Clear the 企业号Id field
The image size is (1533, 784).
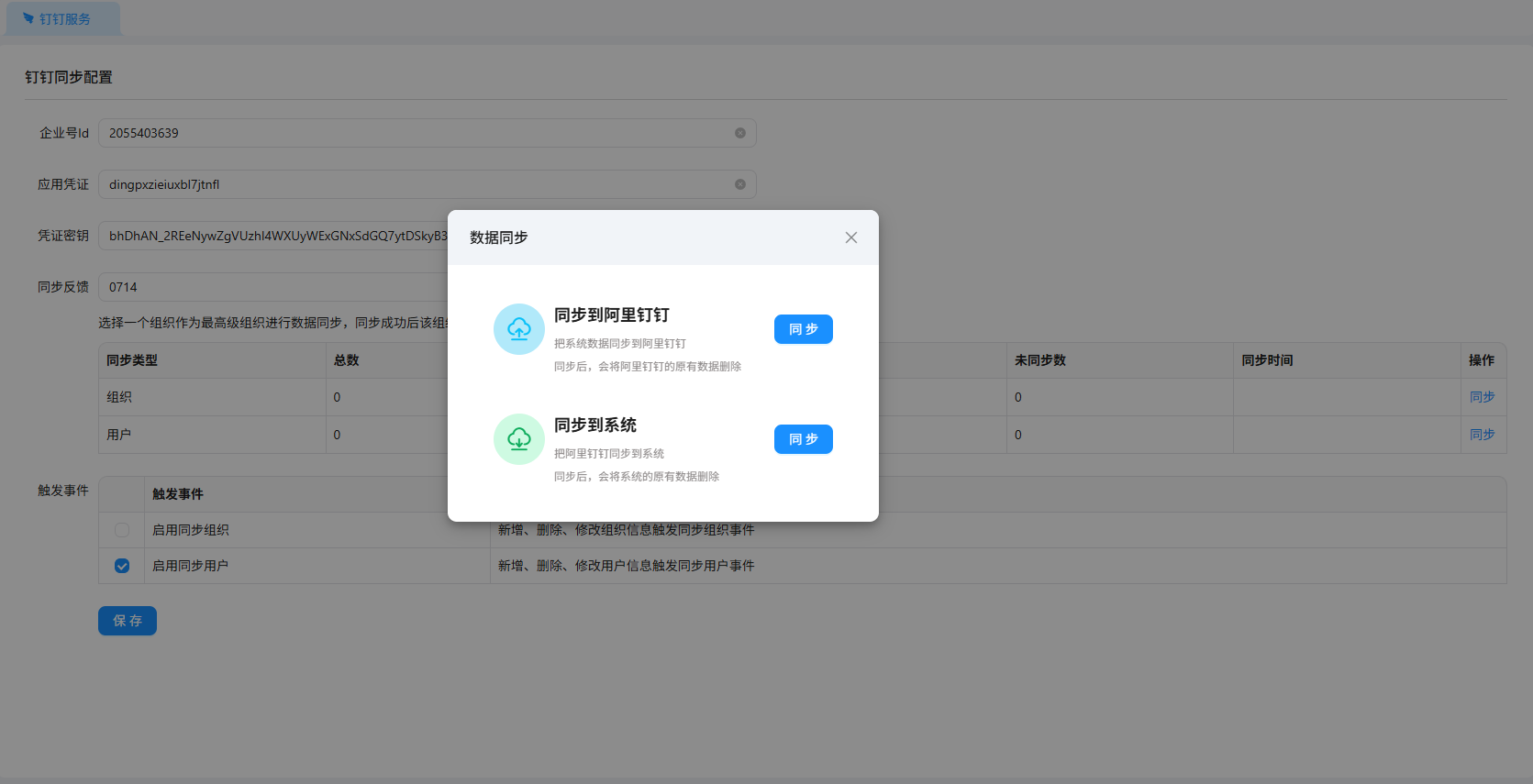740,133
